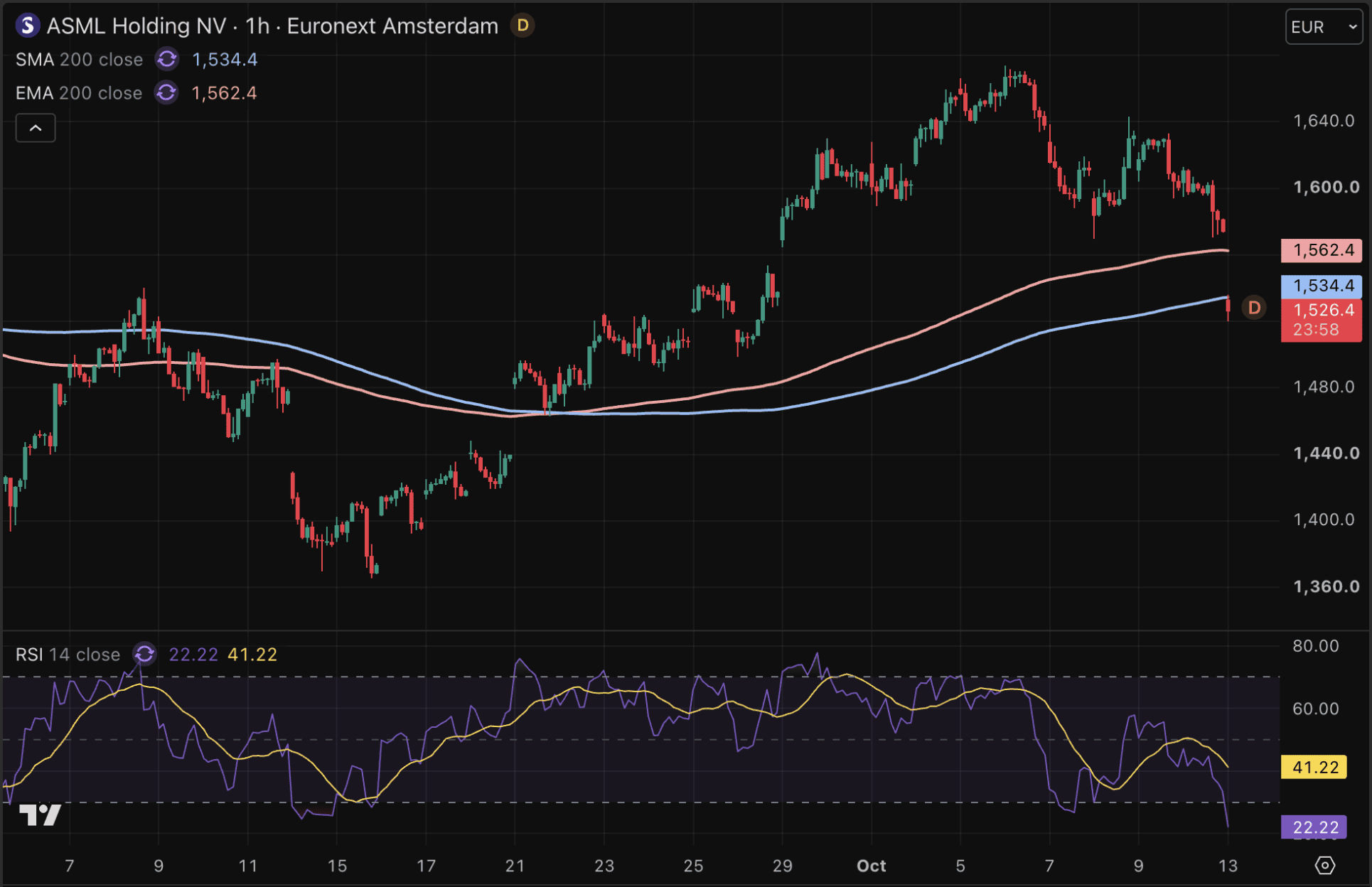The width and height of the screenshot is (1372, 887).
Task: Open chart settings hexagon icon at the bottom right
Action: 1325,866
